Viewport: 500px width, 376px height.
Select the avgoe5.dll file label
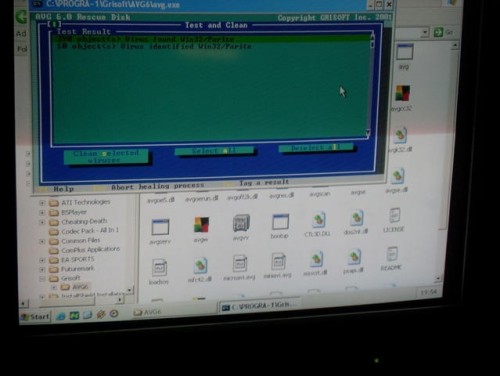pos(161,200)
